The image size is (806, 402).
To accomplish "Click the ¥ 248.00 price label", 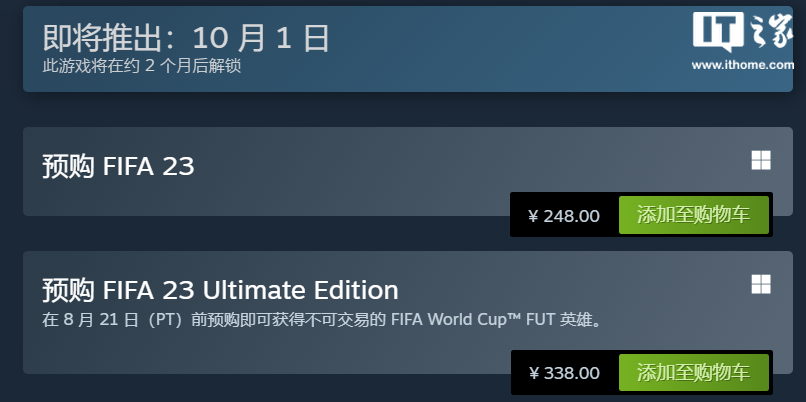I will pos(564,215).
